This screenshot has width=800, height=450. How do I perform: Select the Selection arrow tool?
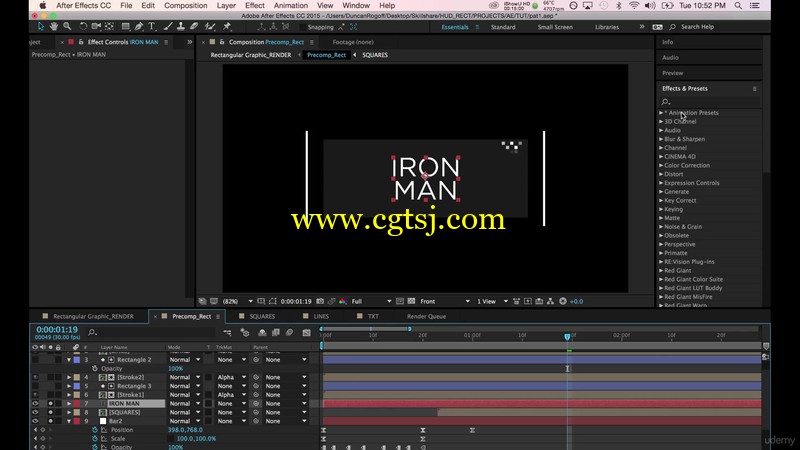(x=41, y=27)
